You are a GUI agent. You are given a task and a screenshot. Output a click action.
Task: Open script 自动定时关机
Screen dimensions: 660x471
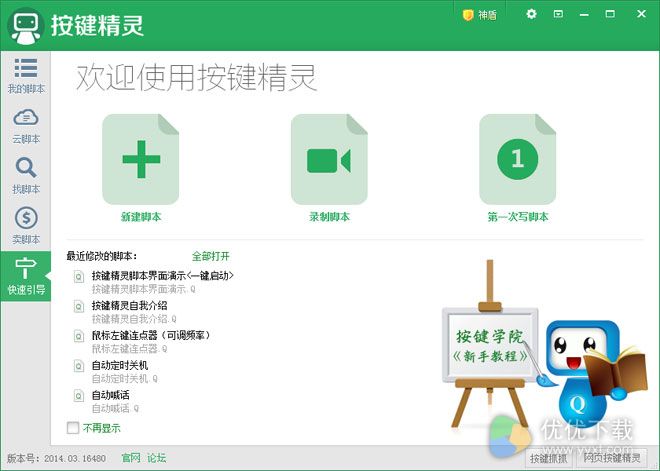(120, 365)
